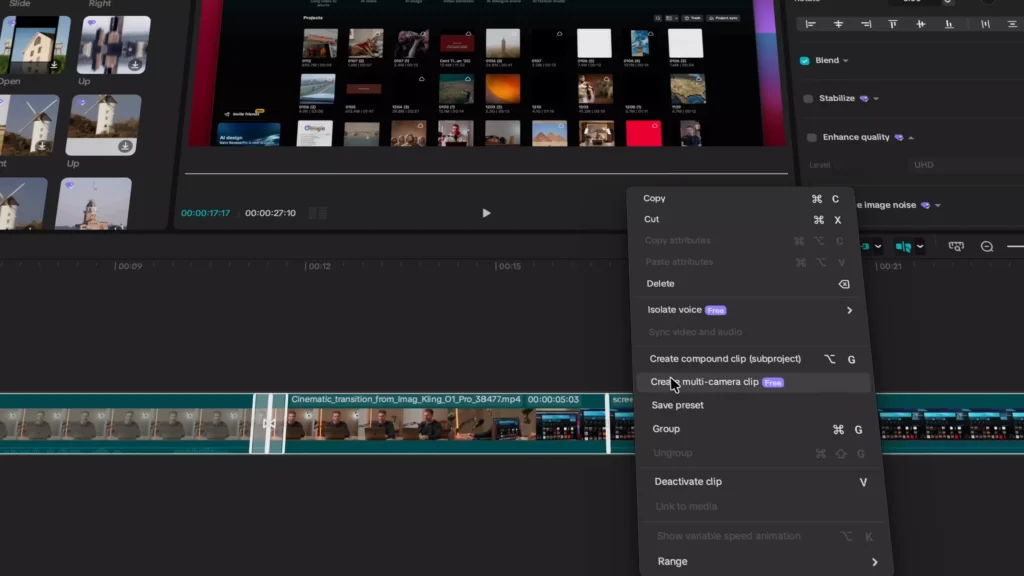Click the zoom-to-fit timeline icon
Screen dimensions: 1024x576
(956, 246)
